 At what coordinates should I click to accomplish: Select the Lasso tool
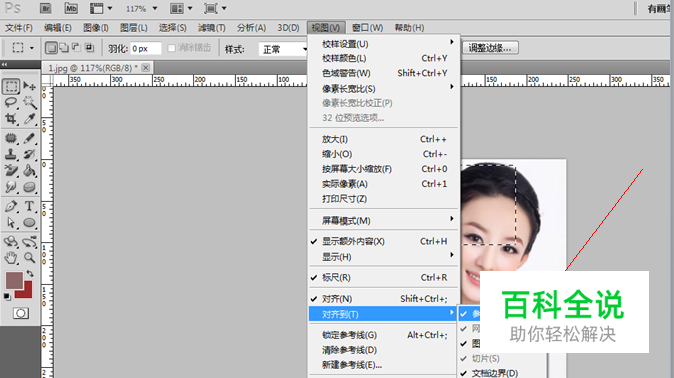(11, 102)
